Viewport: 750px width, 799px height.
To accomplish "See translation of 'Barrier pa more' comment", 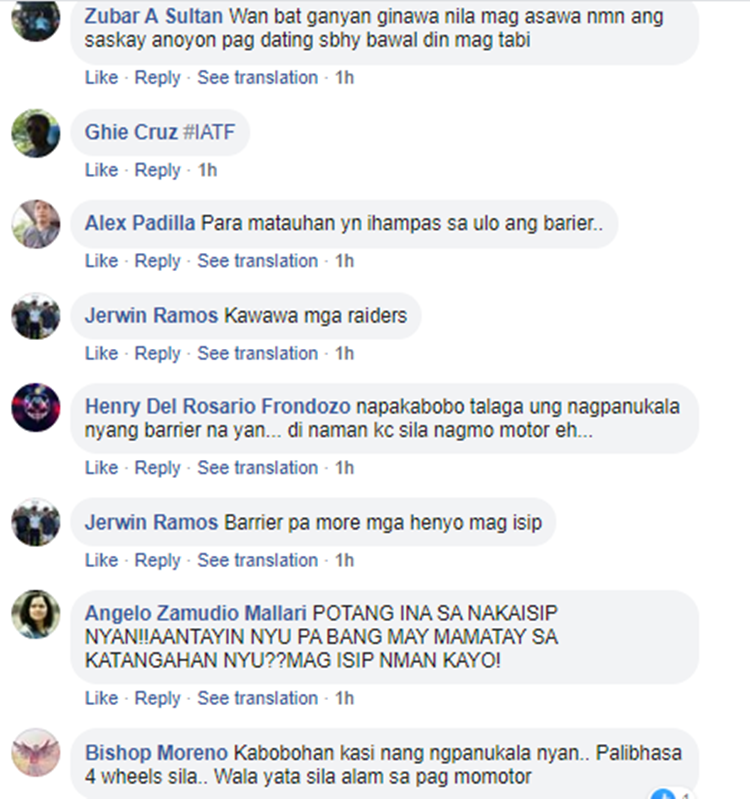I will tap(257, 560).
